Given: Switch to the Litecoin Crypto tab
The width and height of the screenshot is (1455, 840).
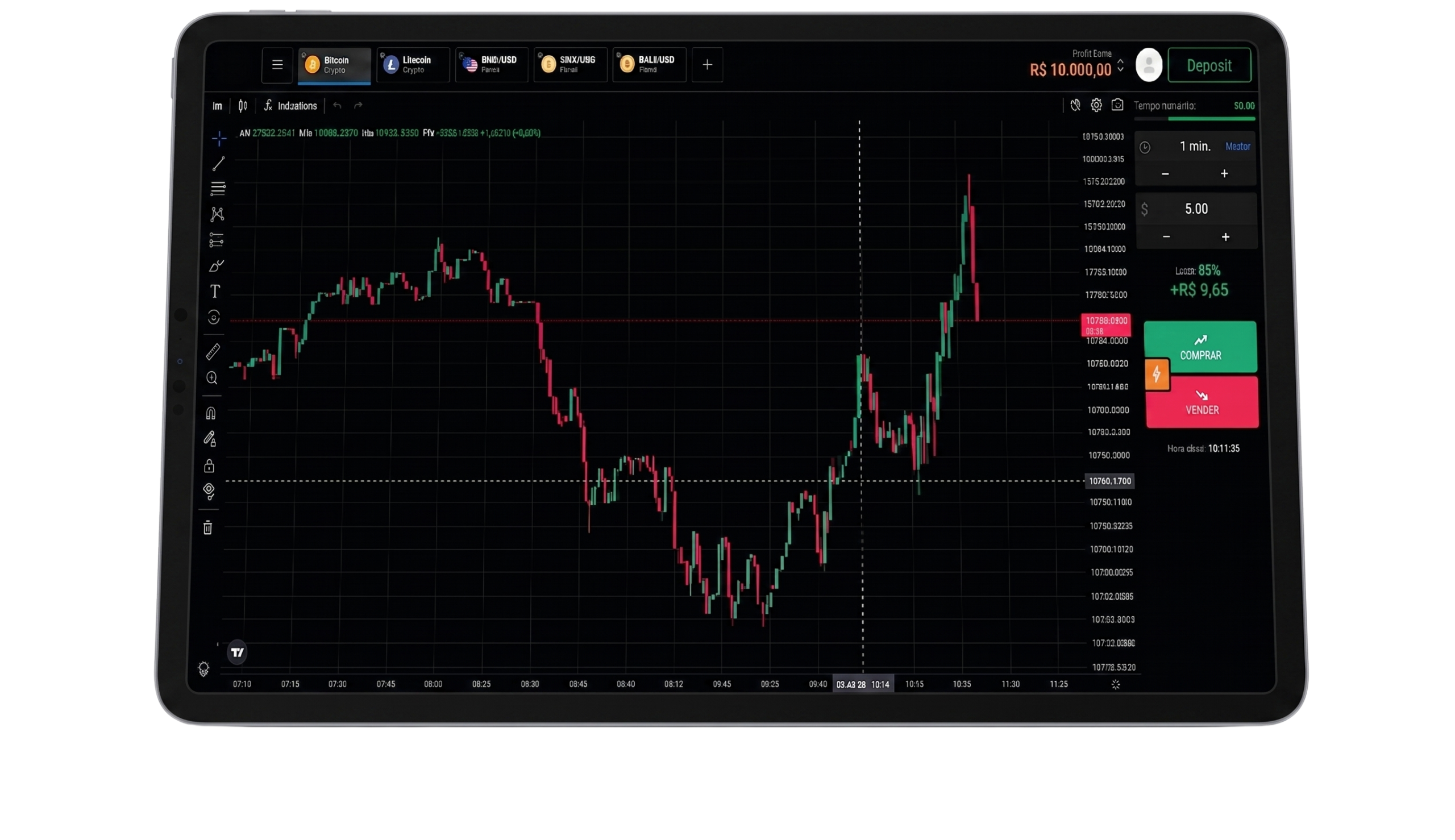Looking at the screenshot, I should pos(413,65).
